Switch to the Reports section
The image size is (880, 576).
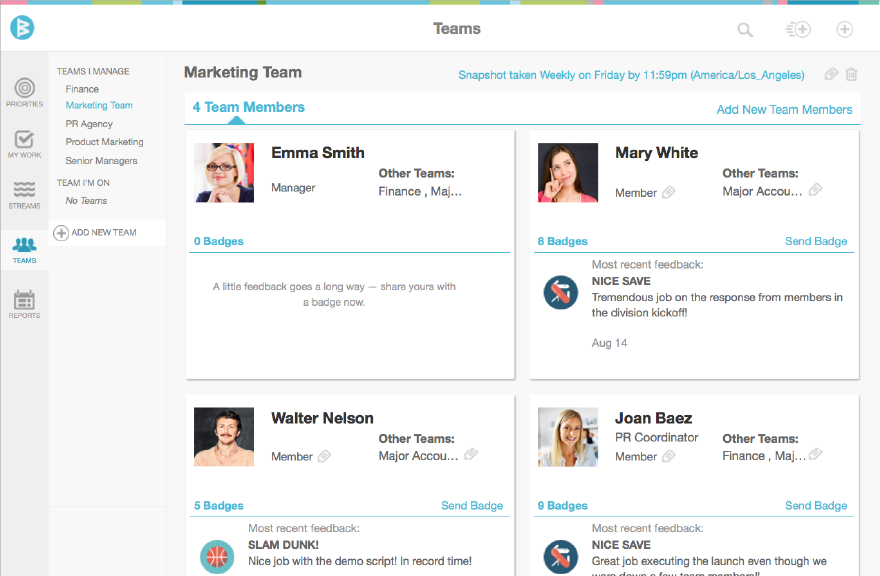click(24, 299)
